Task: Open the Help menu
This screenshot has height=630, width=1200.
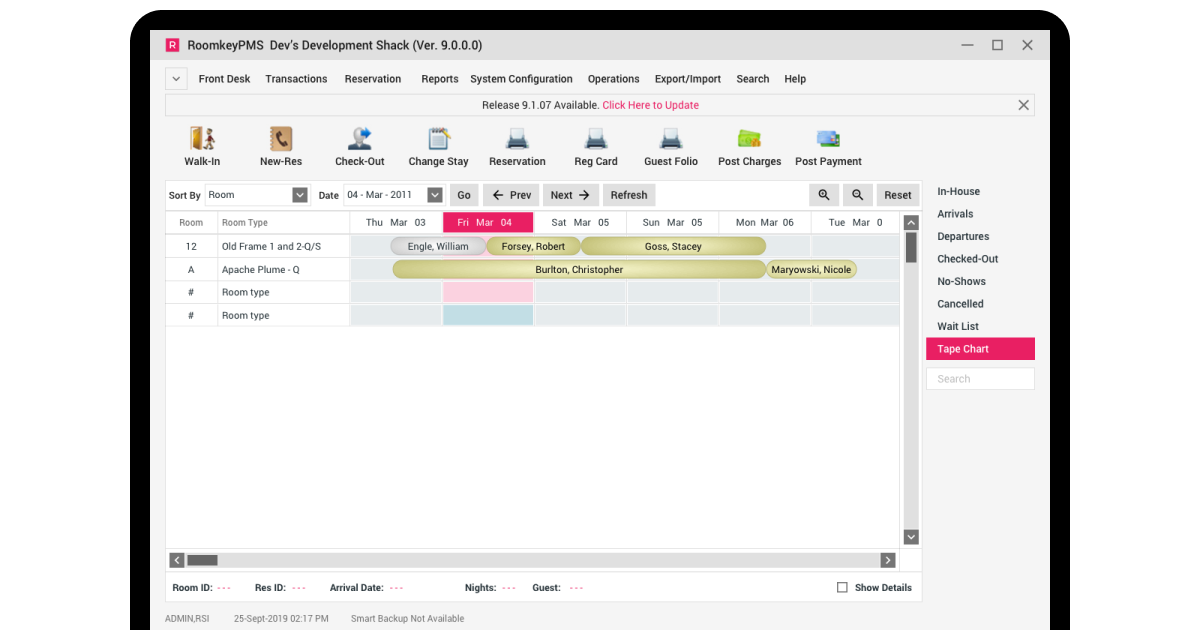Action: click(795, 79)
